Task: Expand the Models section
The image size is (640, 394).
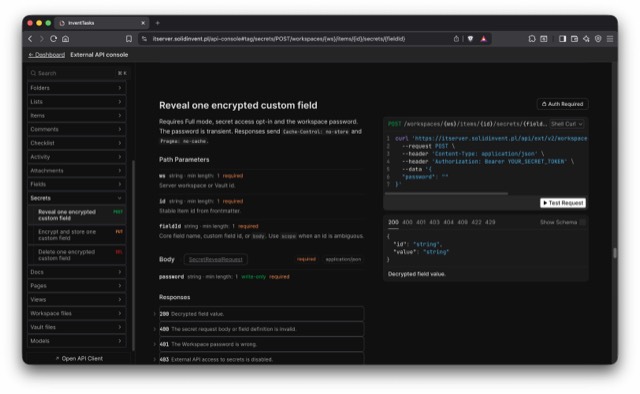Action: click(76, 341)
